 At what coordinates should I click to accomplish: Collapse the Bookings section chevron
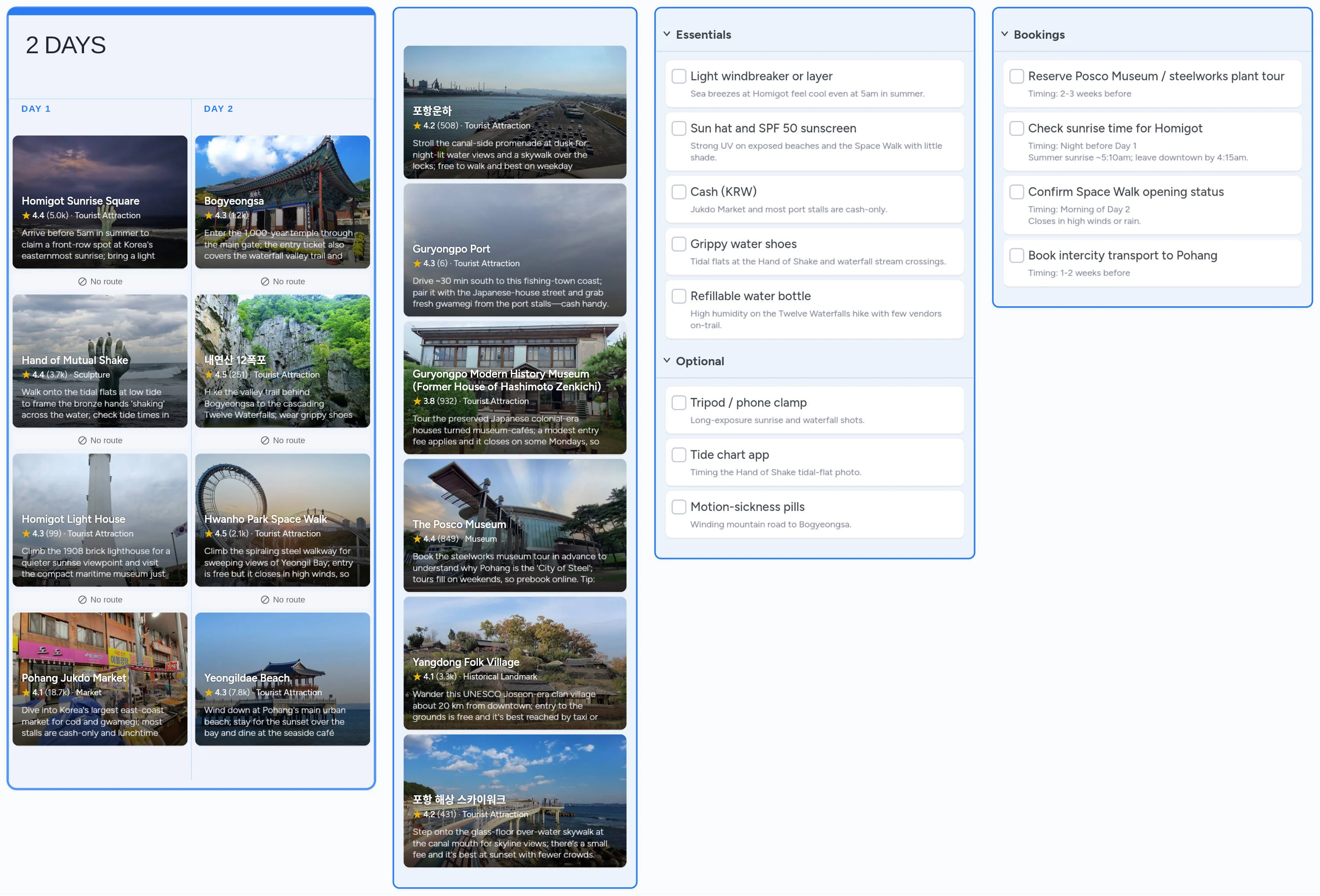pyautogui.click(x=1004, y=34)
